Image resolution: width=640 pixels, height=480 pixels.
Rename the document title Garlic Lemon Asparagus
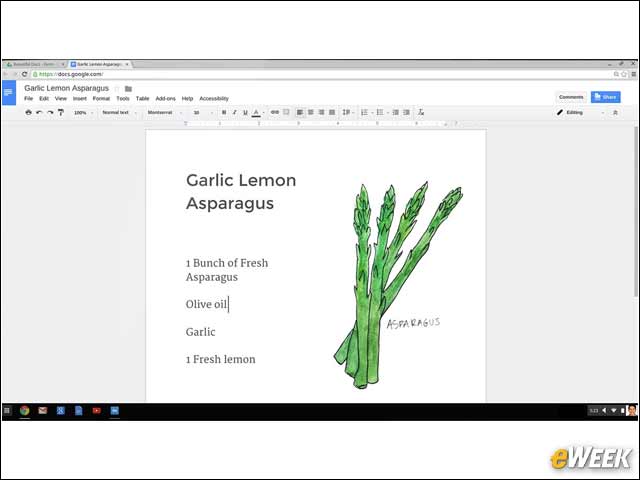coord(67,88)
